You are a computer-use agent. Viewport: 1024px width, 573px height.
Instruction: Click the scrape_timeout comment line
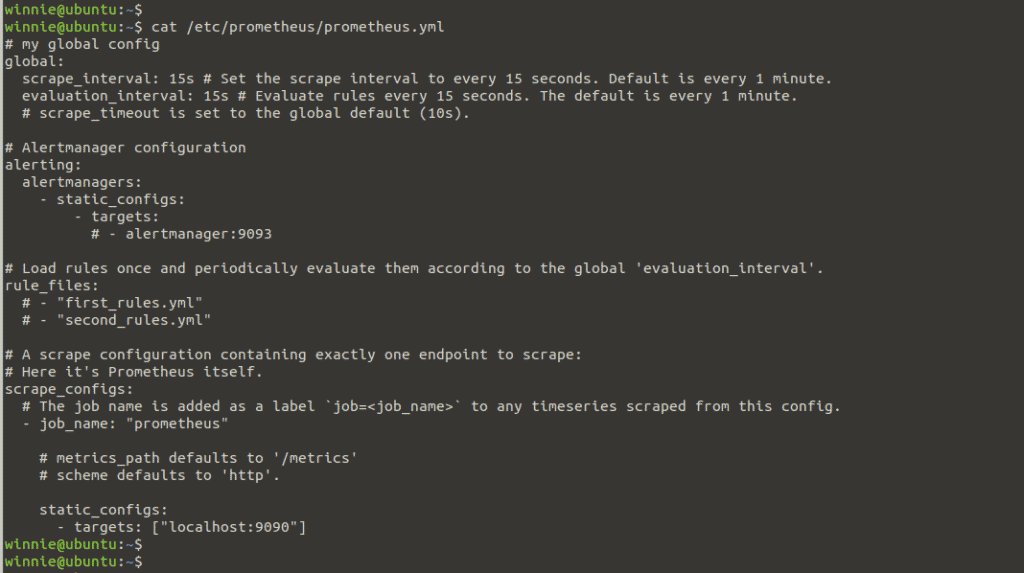(x=246, y=113)
